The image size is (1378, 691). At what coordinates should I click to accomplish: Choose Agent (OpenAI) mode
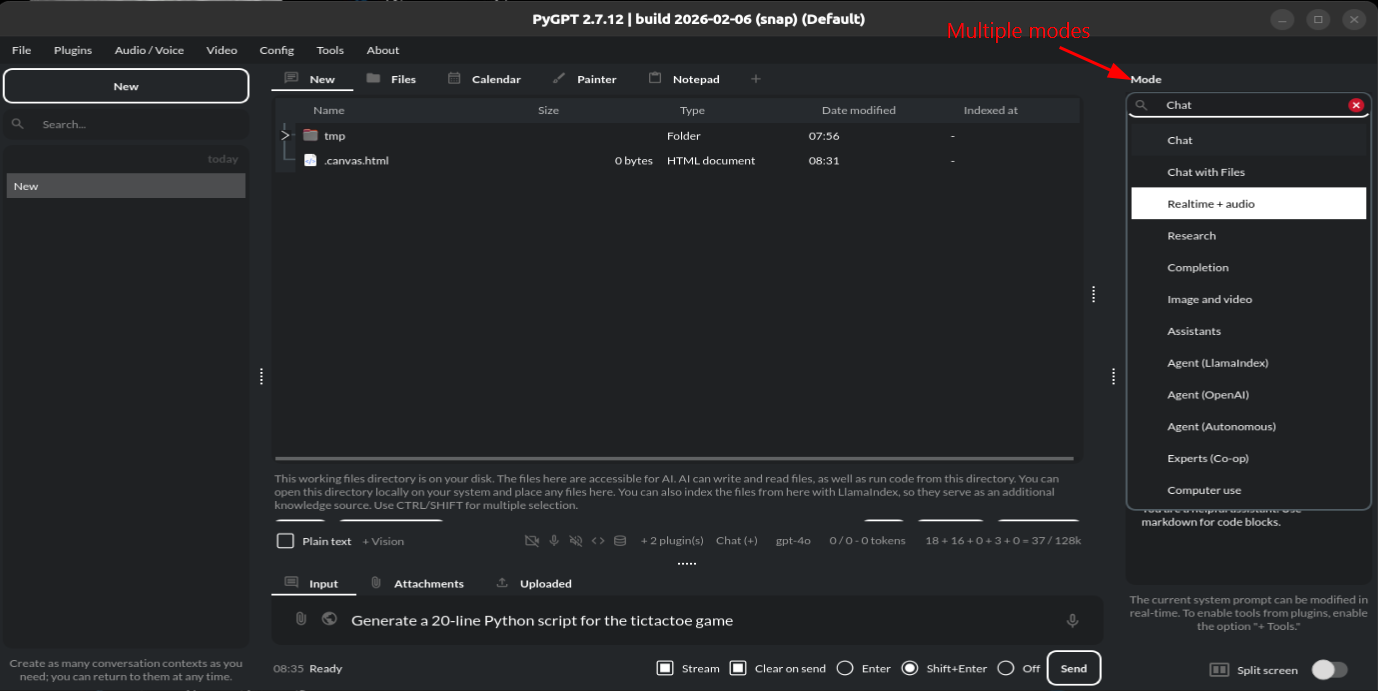click(x=1248, y=395)
